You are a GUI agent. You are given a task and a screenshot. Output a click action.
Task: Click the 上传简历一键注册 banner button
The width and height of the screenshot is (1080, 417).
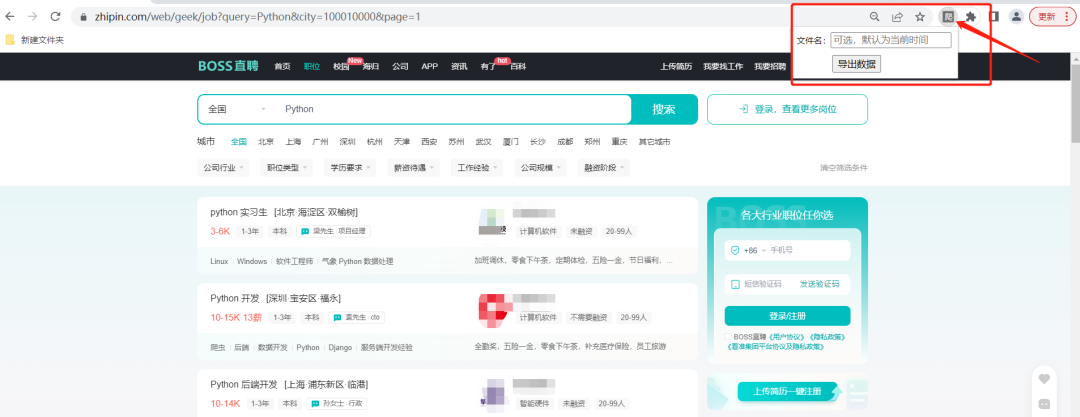point(787,391)
